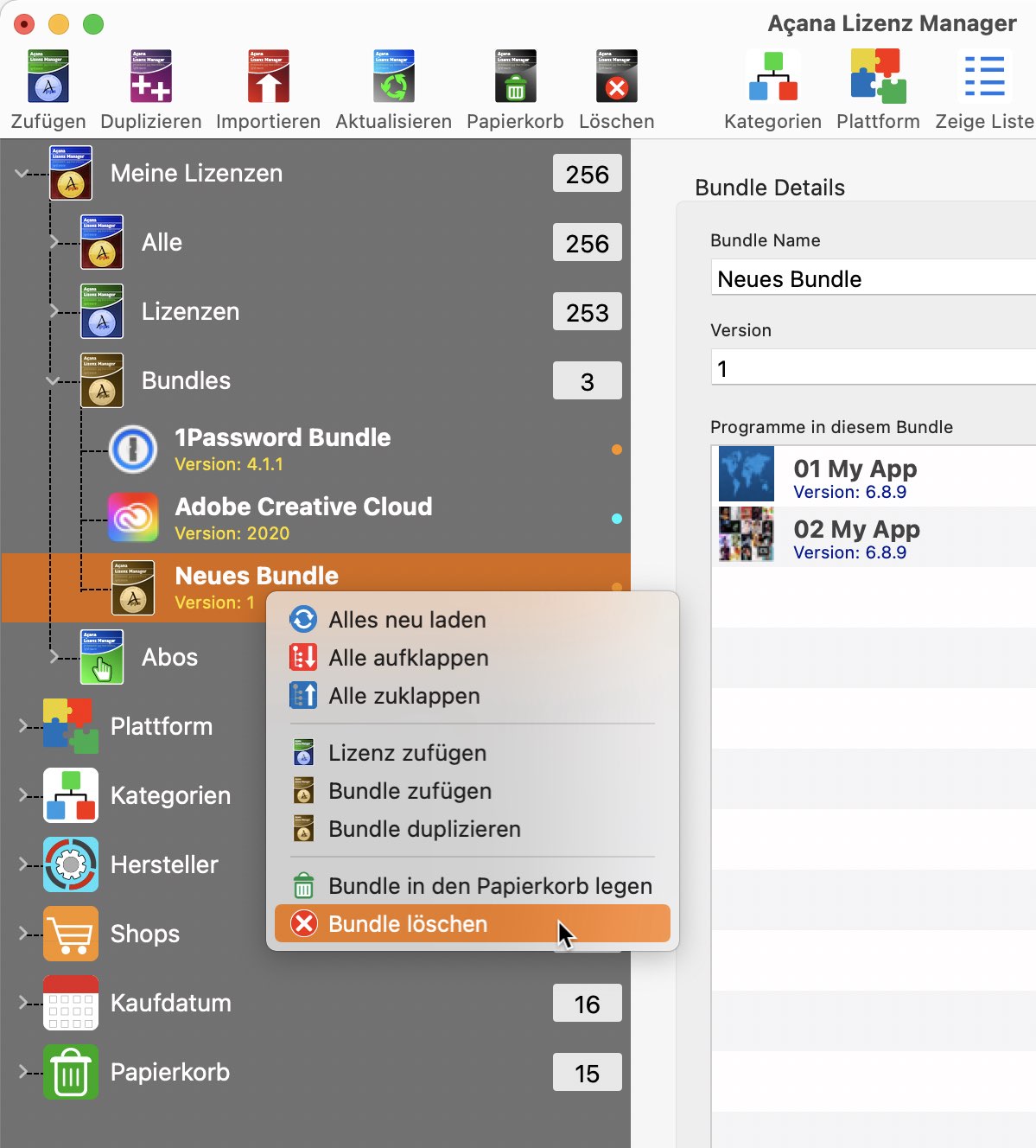
Task: Click the 253 count badge of Lizenzen
Action: (588, 312)
